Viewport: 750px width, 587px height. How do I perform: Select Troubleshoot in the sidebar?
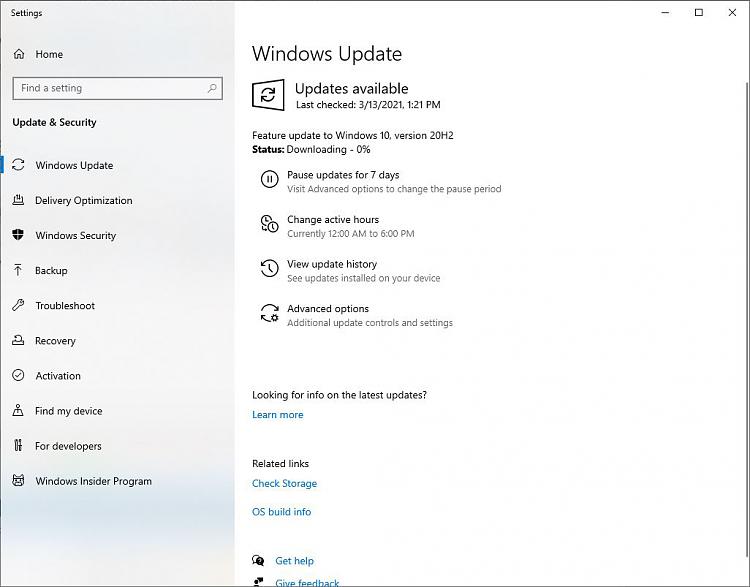pyautogui.click(x=65, y=305)
